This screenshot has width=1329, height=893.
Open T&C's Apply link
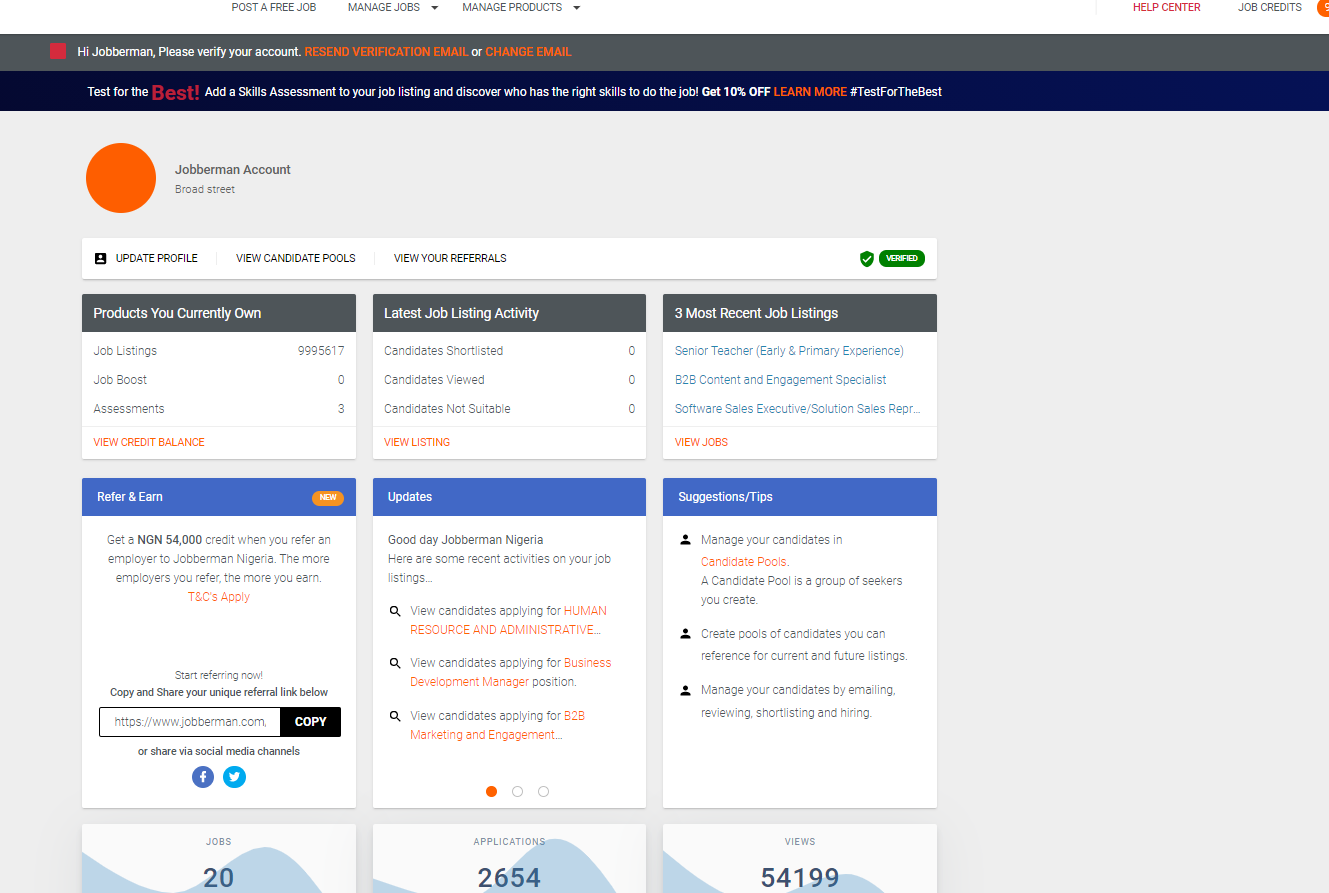[x=219, y=597]
